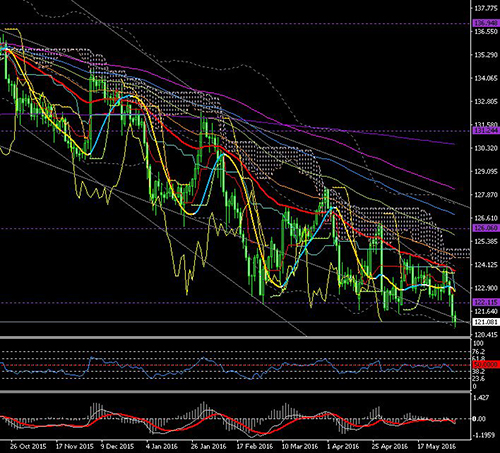Click the 17 May 2016 date label
The image size is (500, 453).
[437, 446]
